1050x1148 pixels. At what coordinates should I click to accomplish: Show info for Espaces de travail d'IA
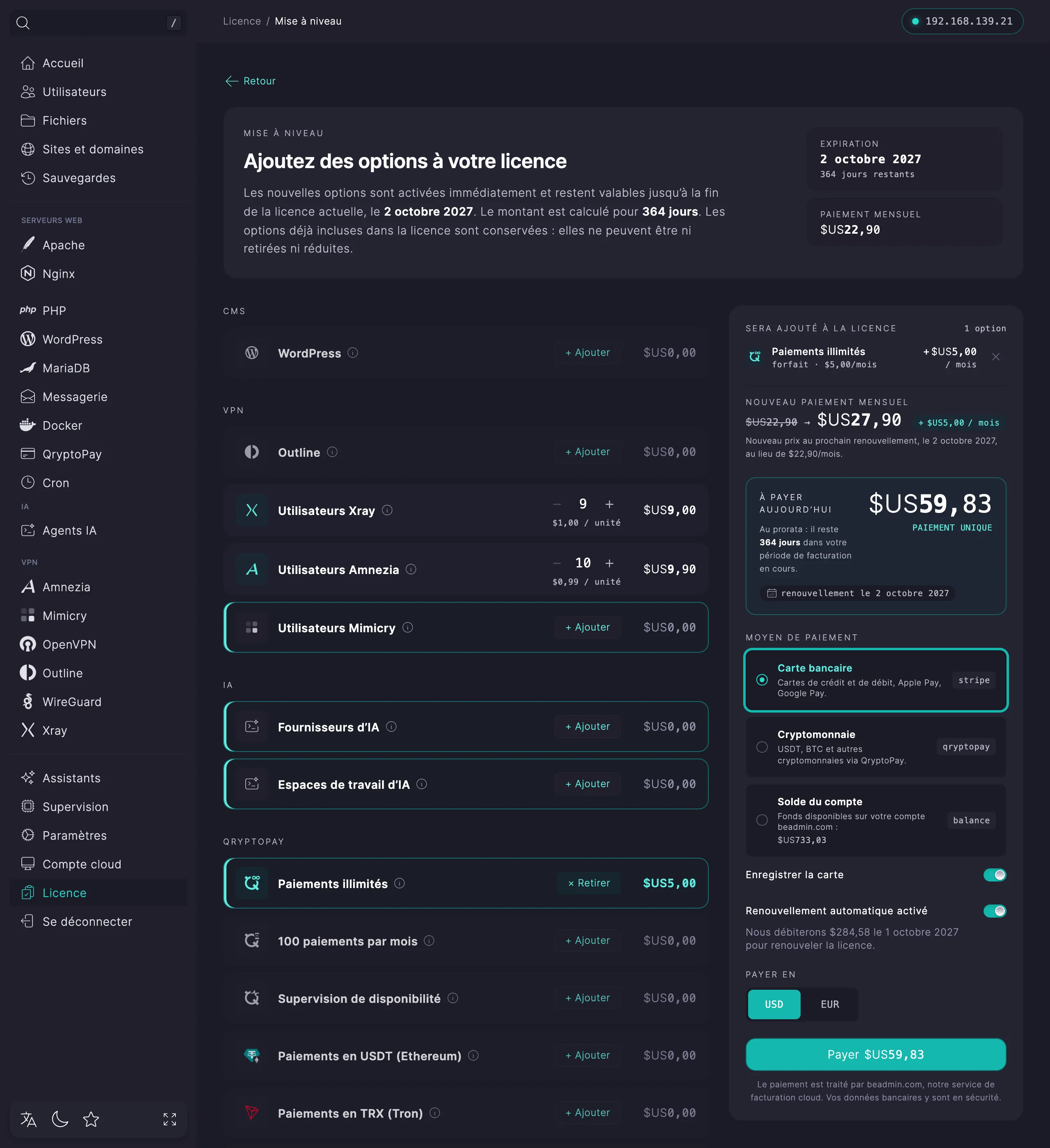(422, 784)
